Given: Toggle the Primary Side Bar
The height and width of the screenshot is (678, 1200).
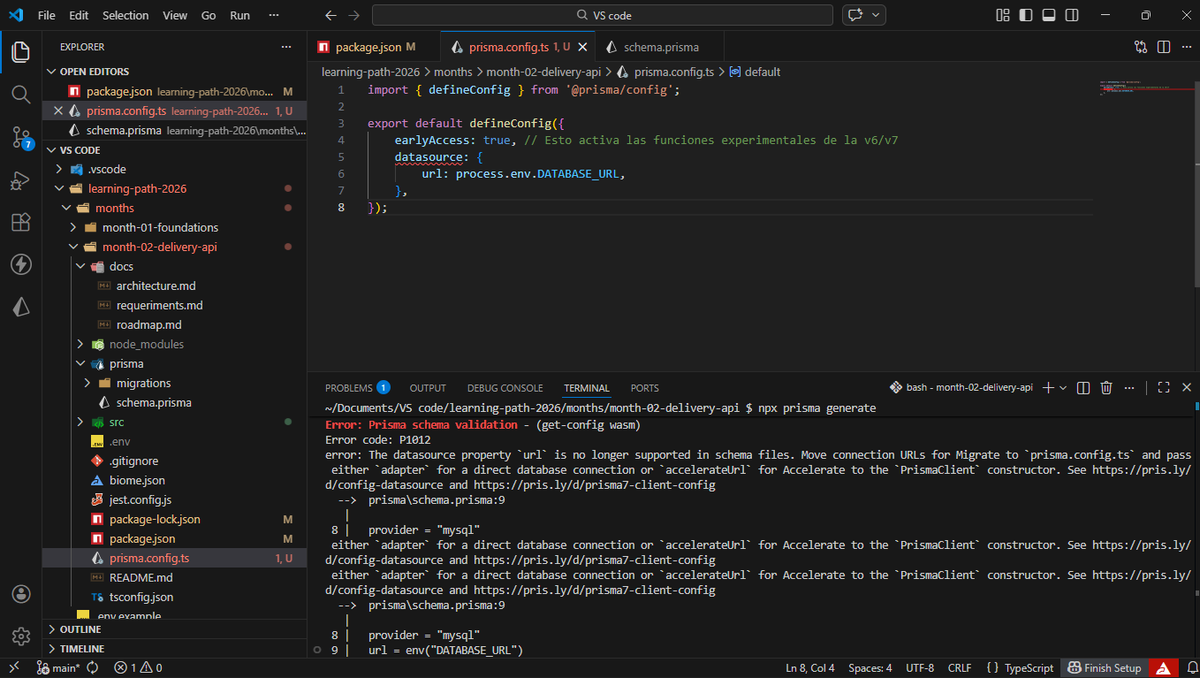Looking at the screenshot, I should (x=1026, y=15).
